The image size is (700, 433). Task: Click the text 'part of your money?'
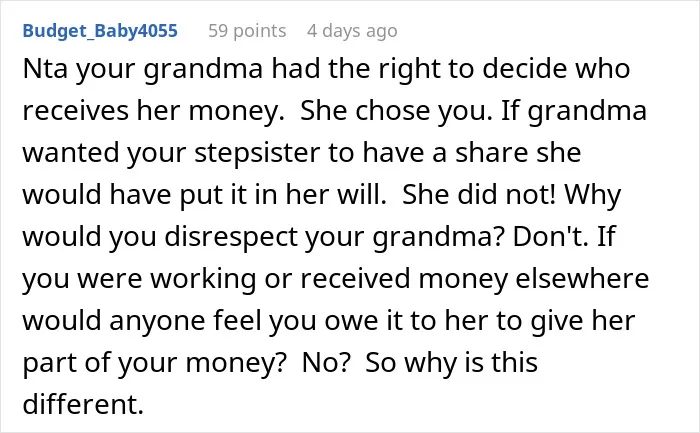(154, 362)
